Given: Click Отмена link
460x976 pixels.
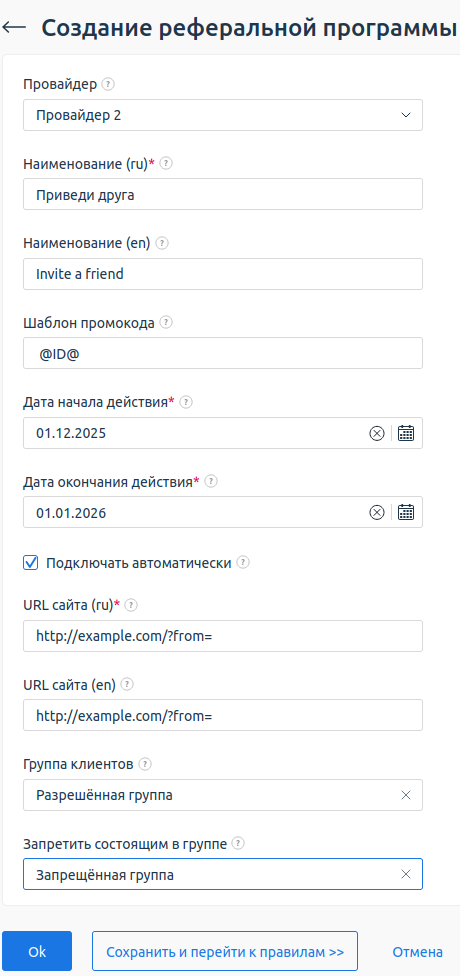Looking at the screenshot, I should coord(418,952).
